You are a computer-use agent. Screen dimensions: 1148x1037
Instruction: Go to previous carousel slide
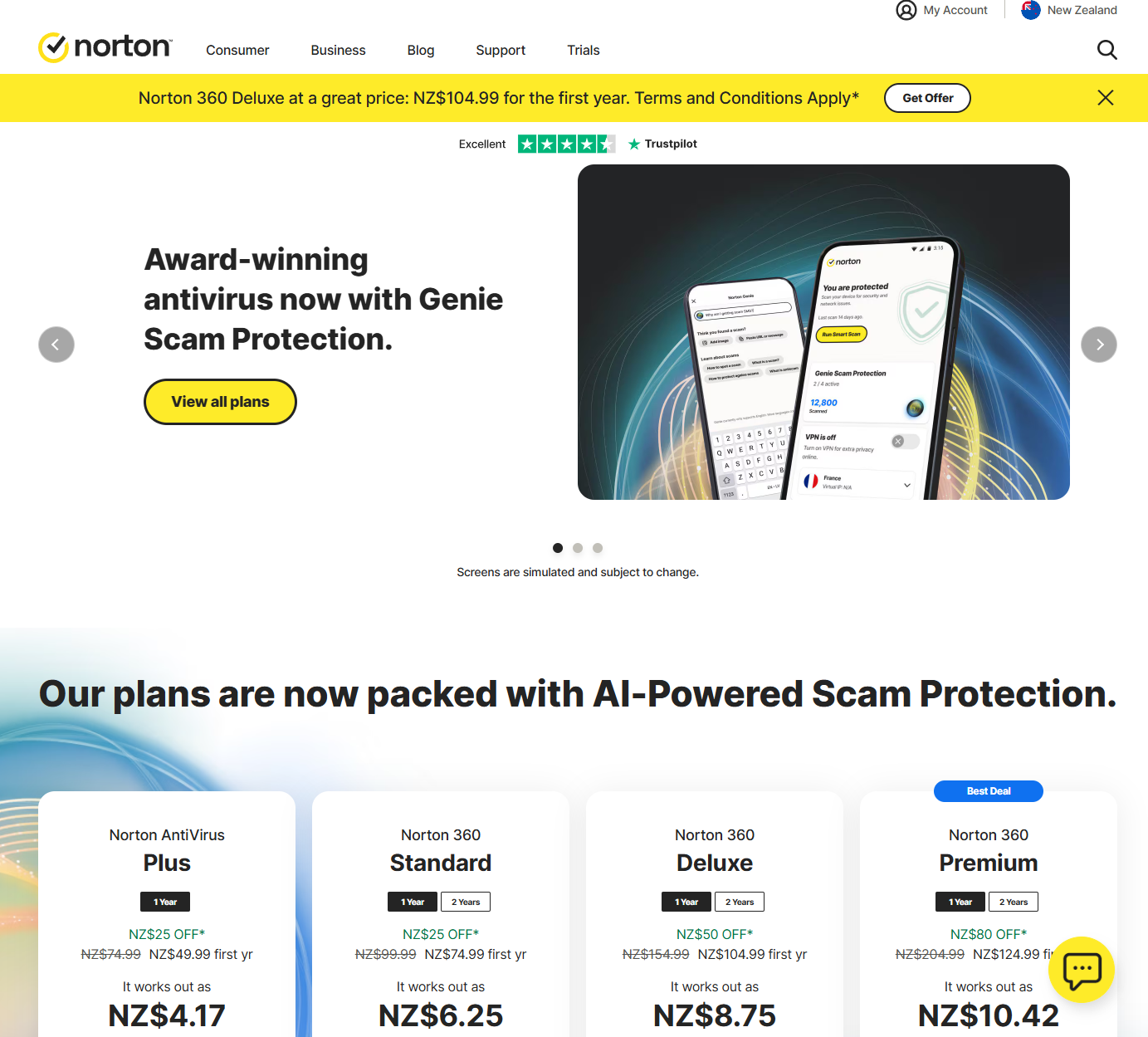click(x=56, y=345)
